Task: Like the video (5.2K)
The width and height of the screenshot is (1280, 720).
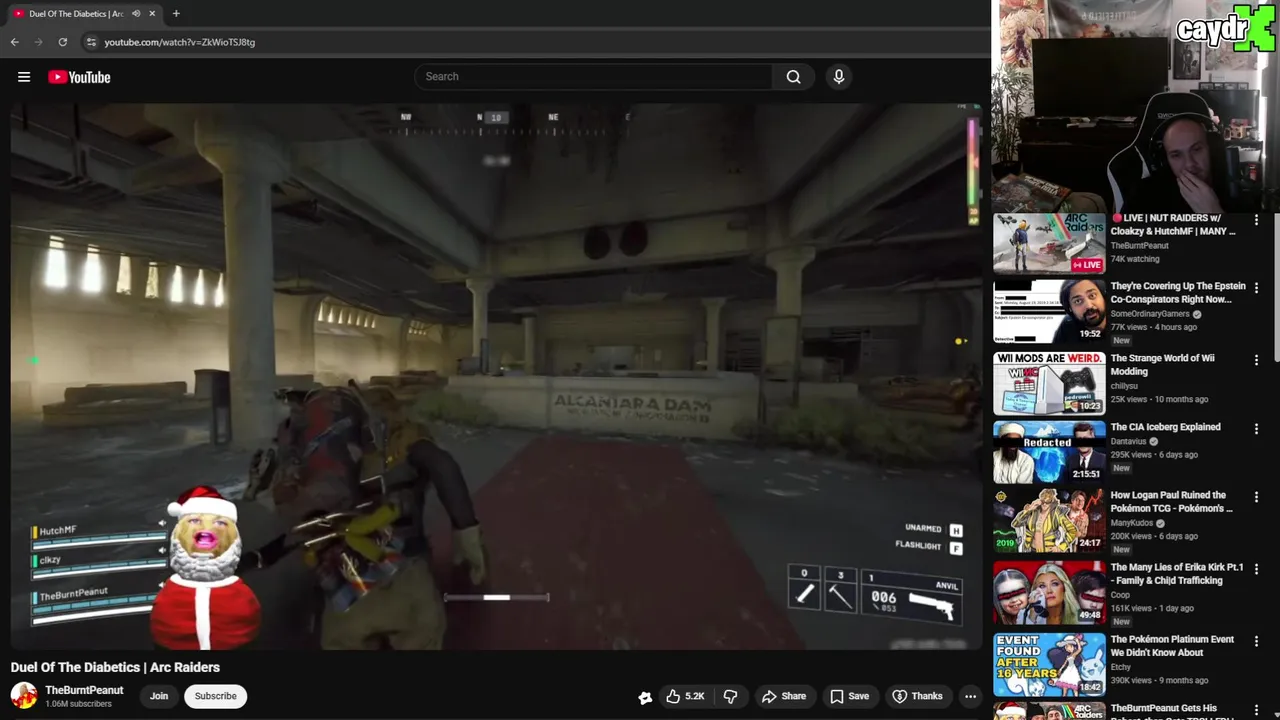Action: (x=685, y=696)
